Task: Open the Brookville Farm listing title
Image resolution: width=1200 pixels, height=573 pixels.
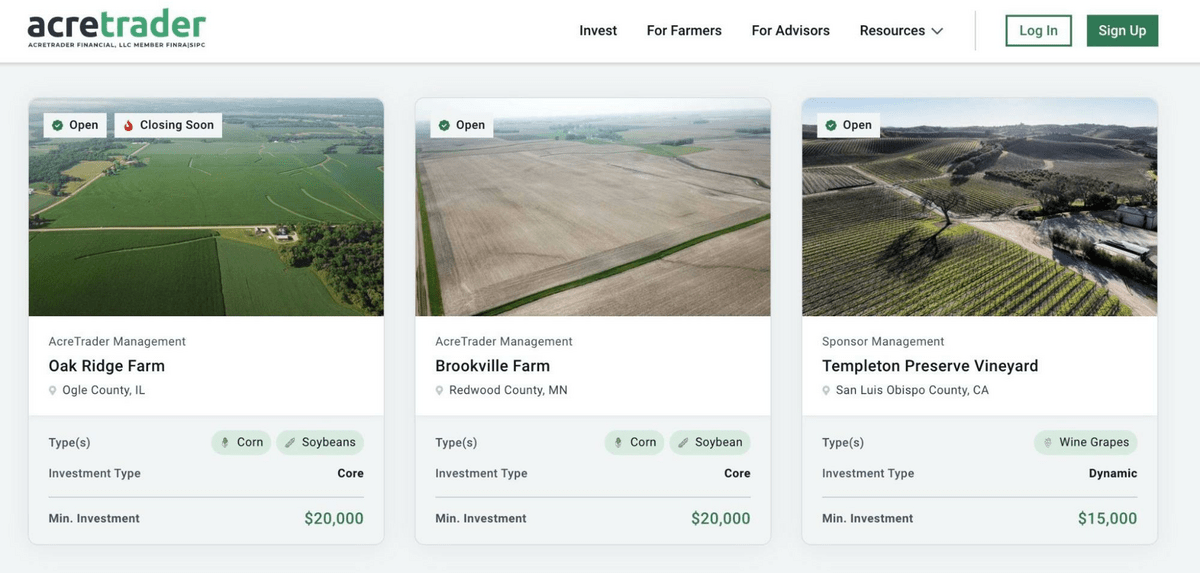Action: click(493, 366)
